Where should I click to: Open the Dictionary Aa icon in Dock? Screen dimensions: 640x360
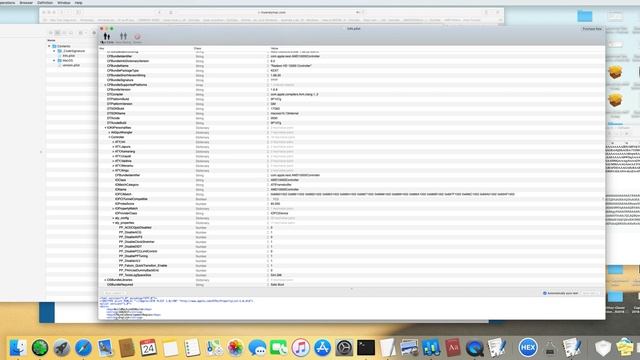[x=453, y=348]
